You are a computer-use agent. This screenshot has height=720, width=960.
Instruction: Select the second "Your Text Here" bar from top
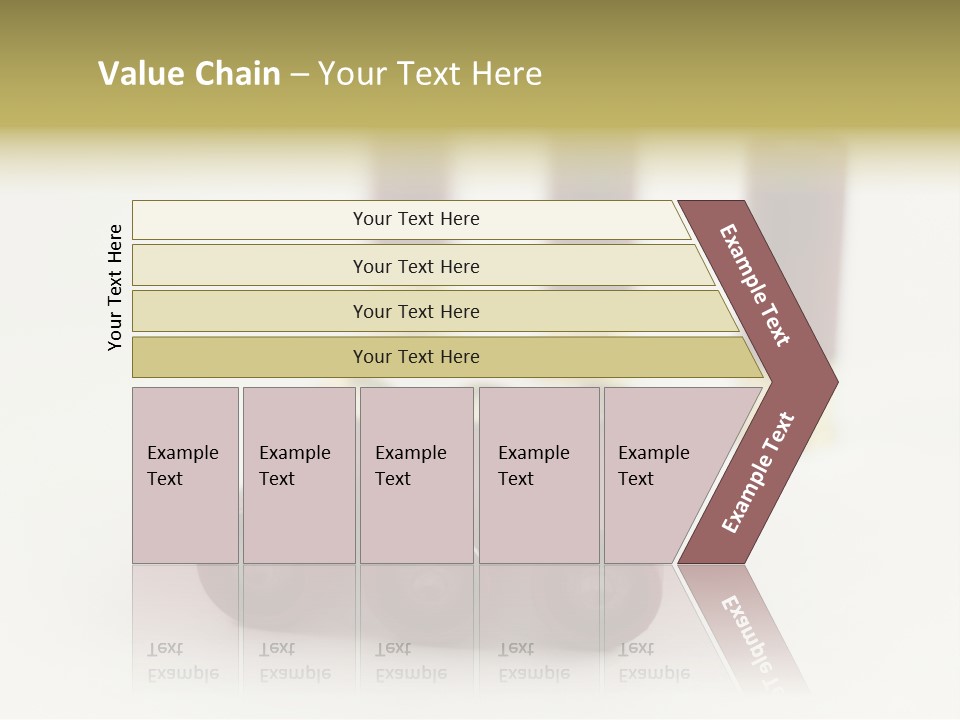click(x=416, y=266)
